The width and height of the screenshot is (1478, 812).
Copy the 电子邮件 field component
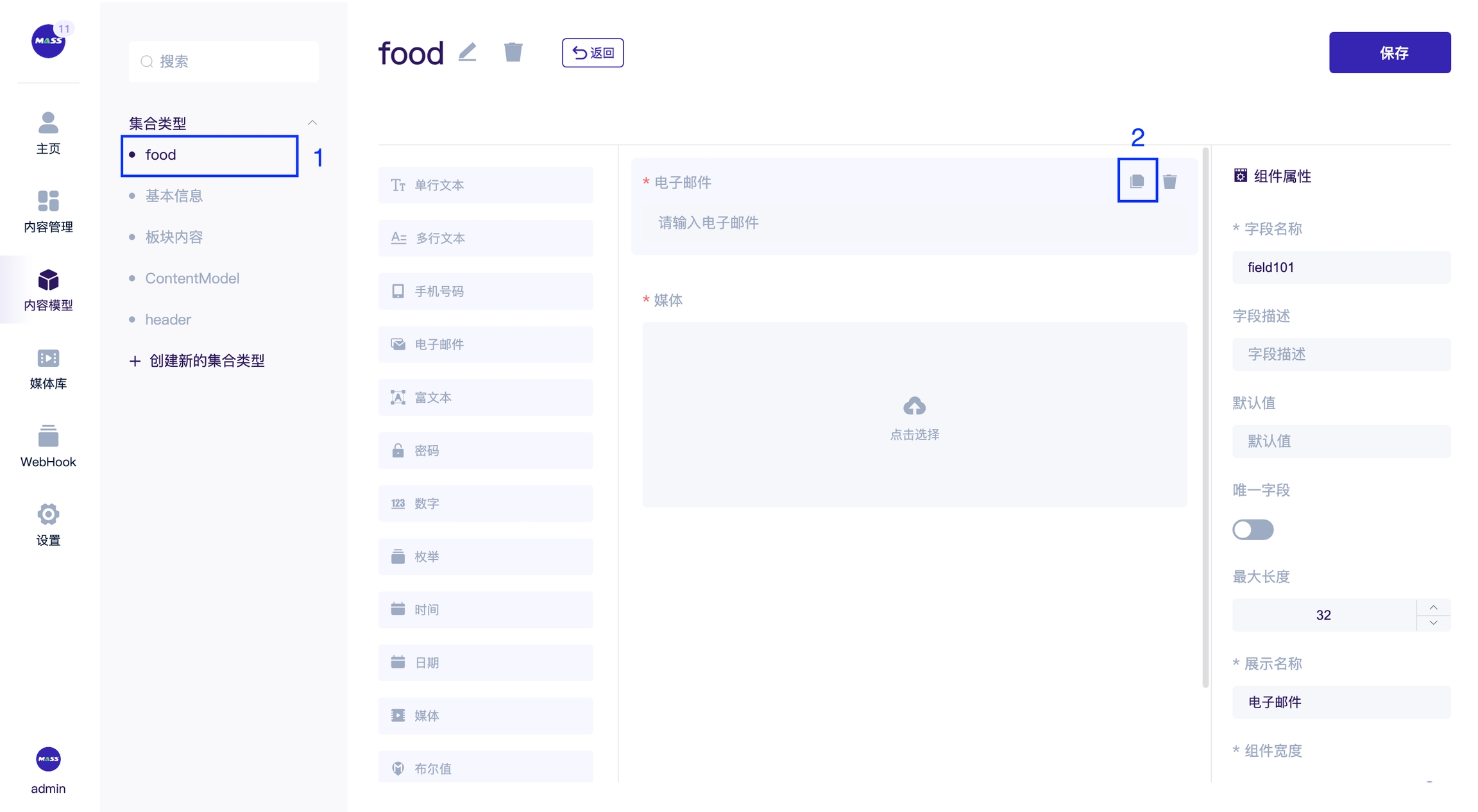coord(1137,182)
